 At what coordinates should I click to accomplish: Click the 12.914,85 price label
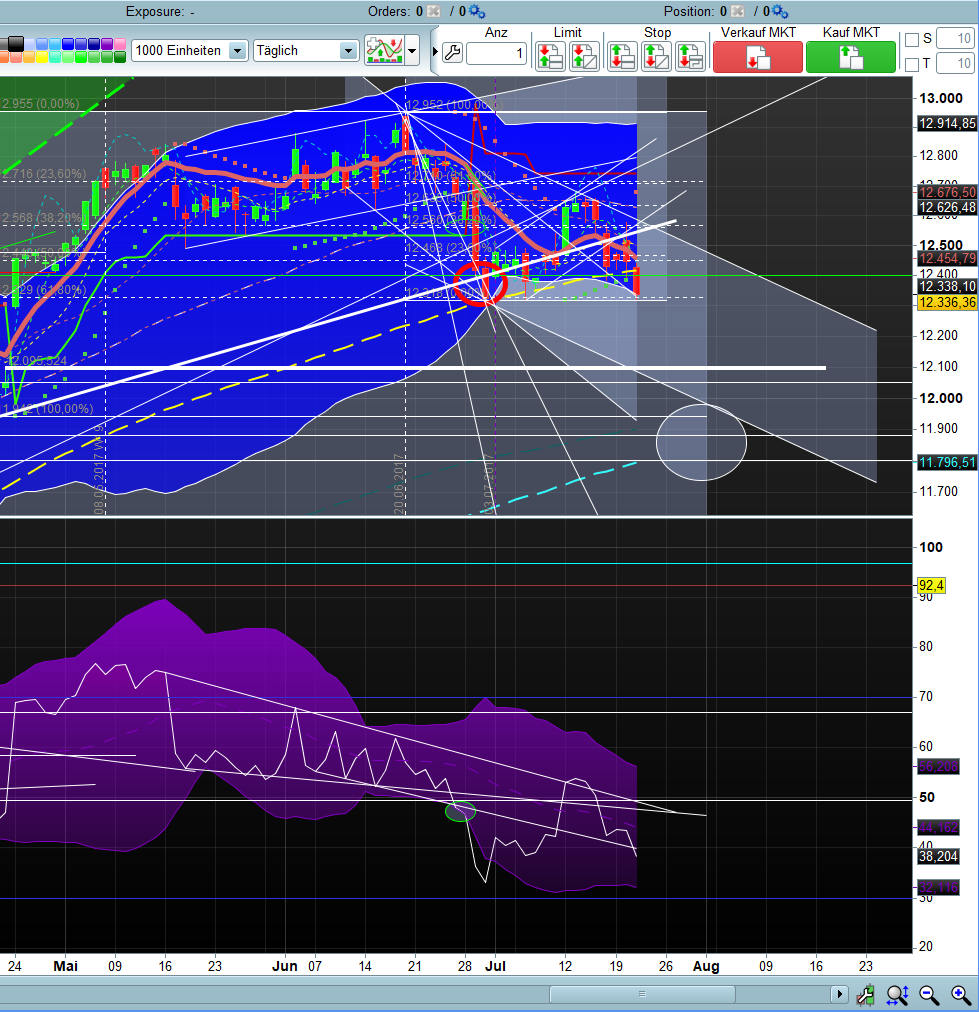coord(947,123)
